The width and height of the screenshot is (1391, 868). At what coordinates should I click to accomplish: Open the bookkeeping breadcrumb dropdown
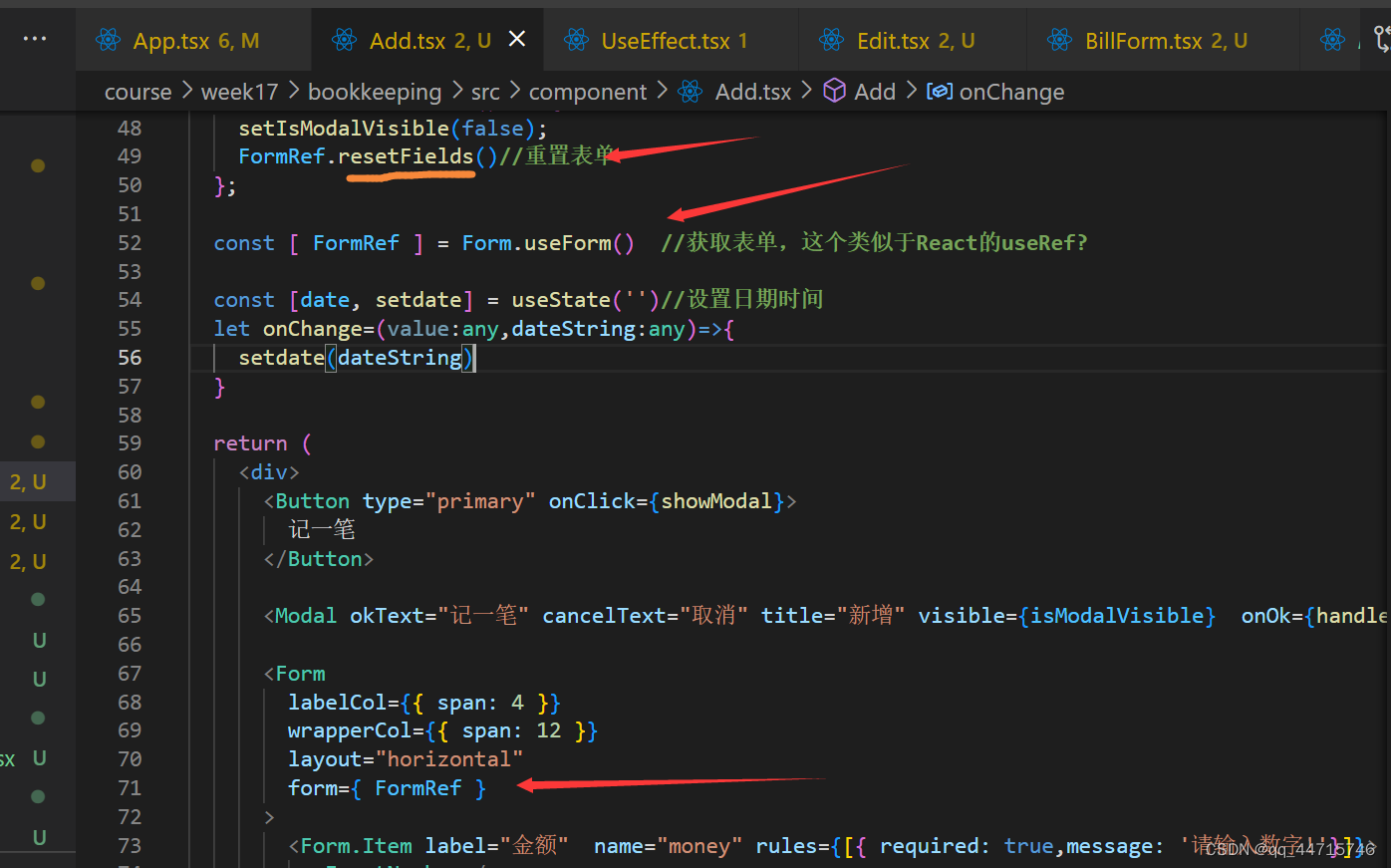375,91
